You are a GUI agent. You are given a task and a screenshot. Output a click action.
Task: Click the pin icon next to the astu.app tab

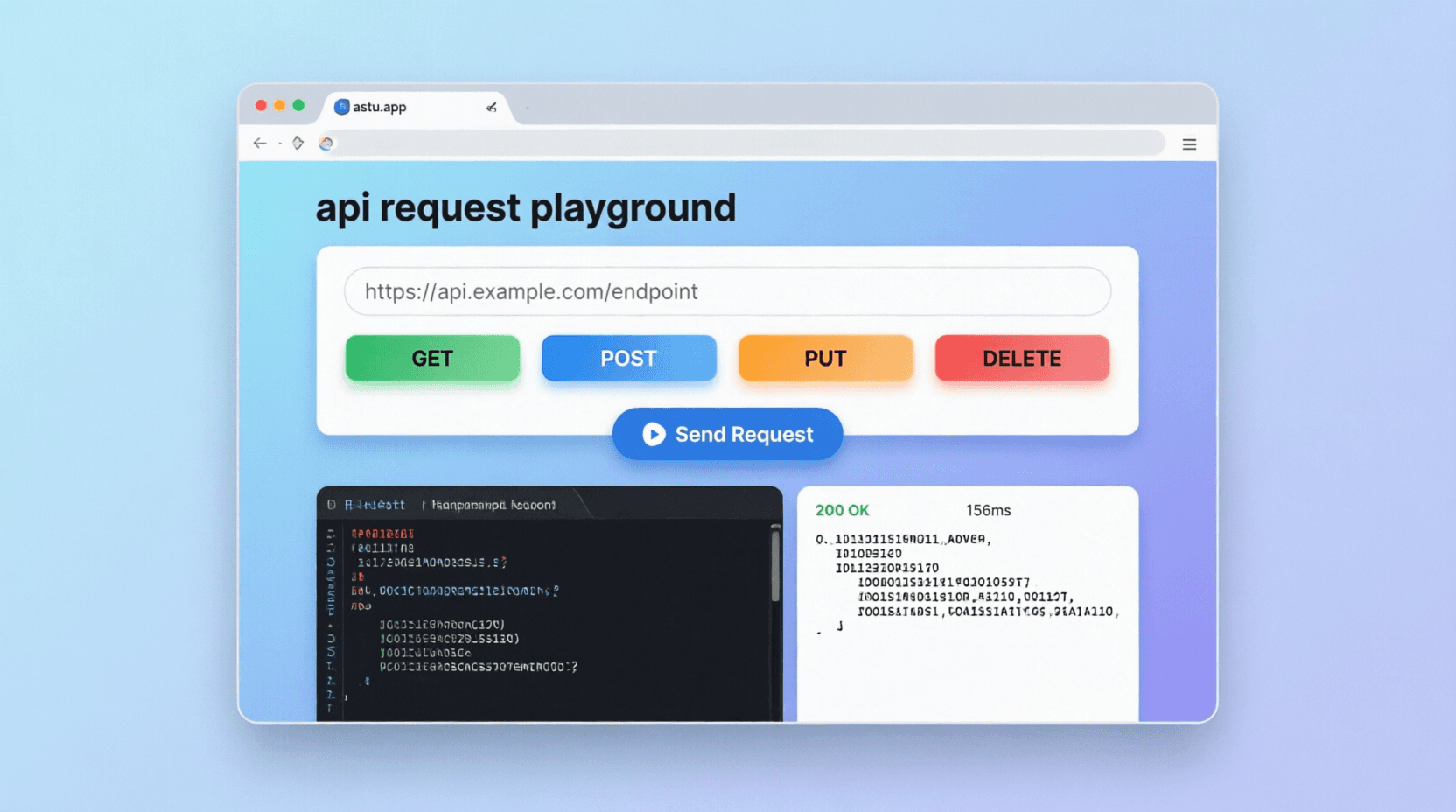pos(491,108)
